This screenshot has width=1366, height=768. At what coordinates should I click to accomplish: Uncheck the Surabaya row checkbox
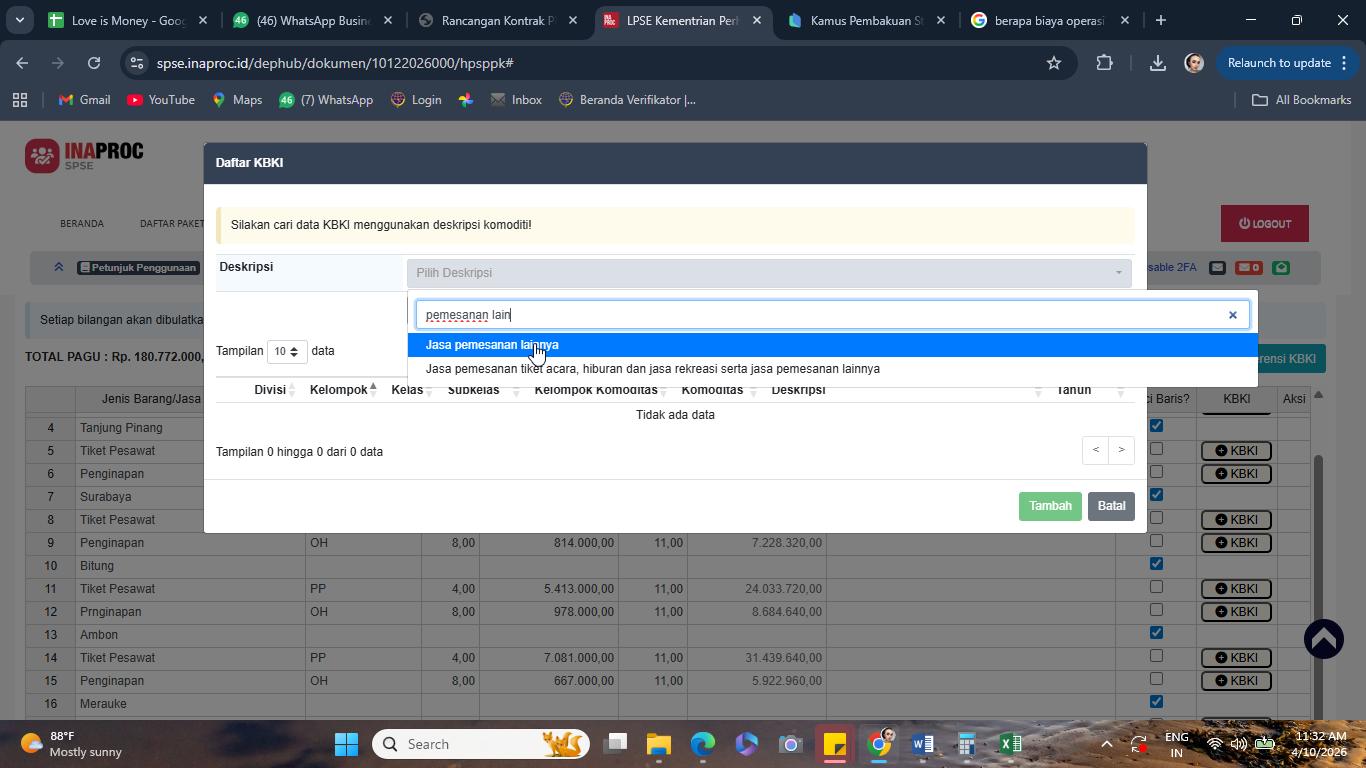click(x=1156, y=495)
